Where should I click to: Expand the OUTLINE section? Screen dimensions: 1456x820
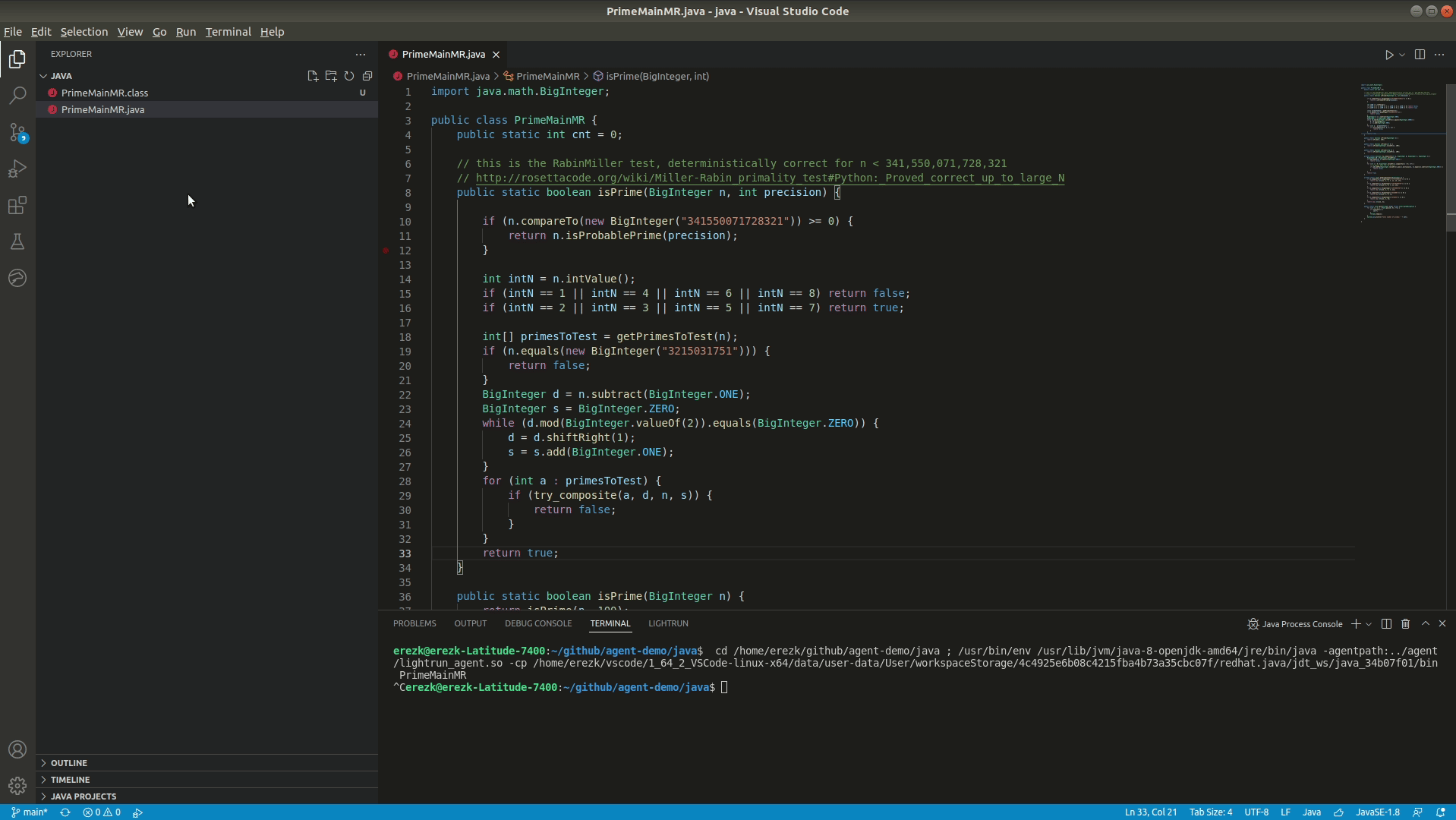[69, 763]
